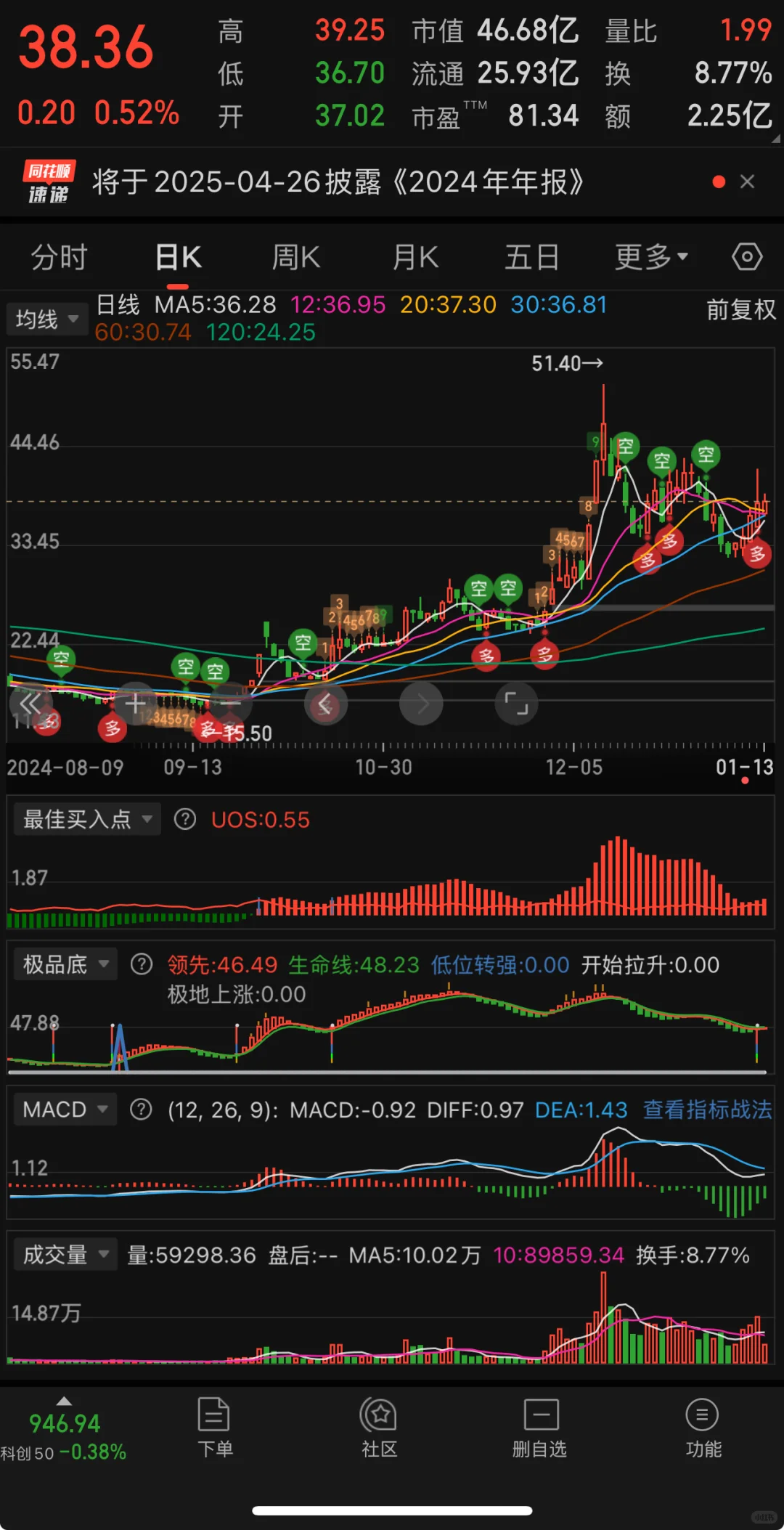Open help for 极品底 indicator
The width and height of the screenshot is (784, 1530).
[142, 964]
